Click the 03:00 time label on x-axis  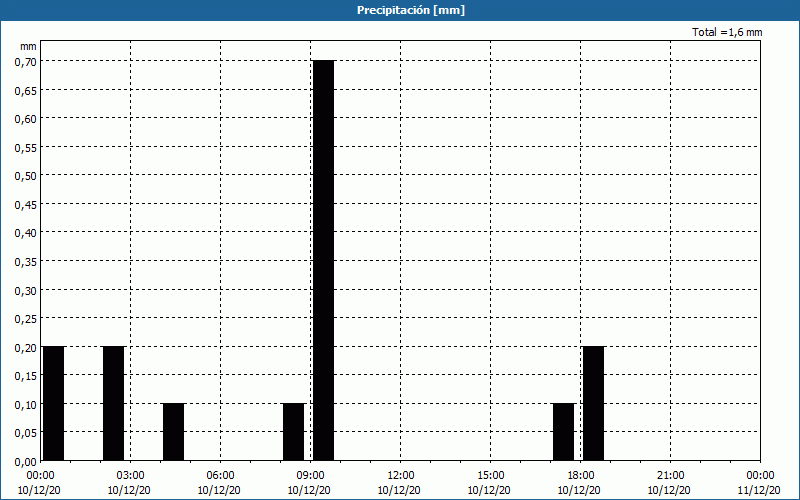point(131,476)
